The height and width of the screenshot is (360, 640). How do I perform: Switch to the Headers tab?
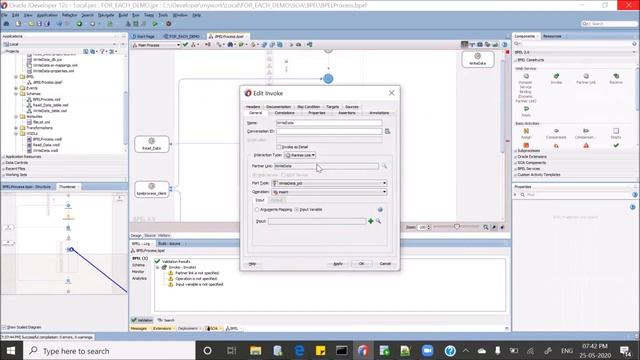point(253,107)
